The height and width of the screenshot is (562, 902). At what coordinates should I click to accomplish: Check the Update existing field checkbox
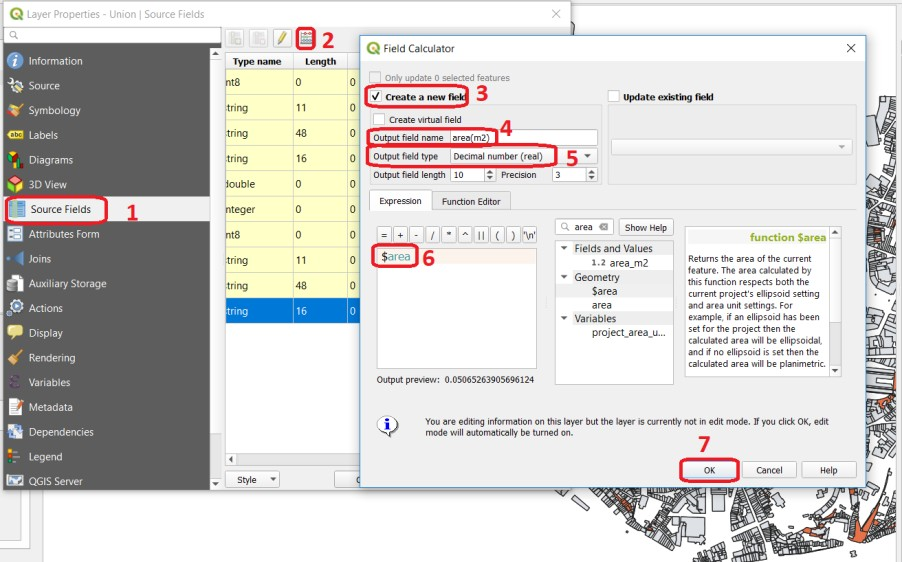(614, 97)
